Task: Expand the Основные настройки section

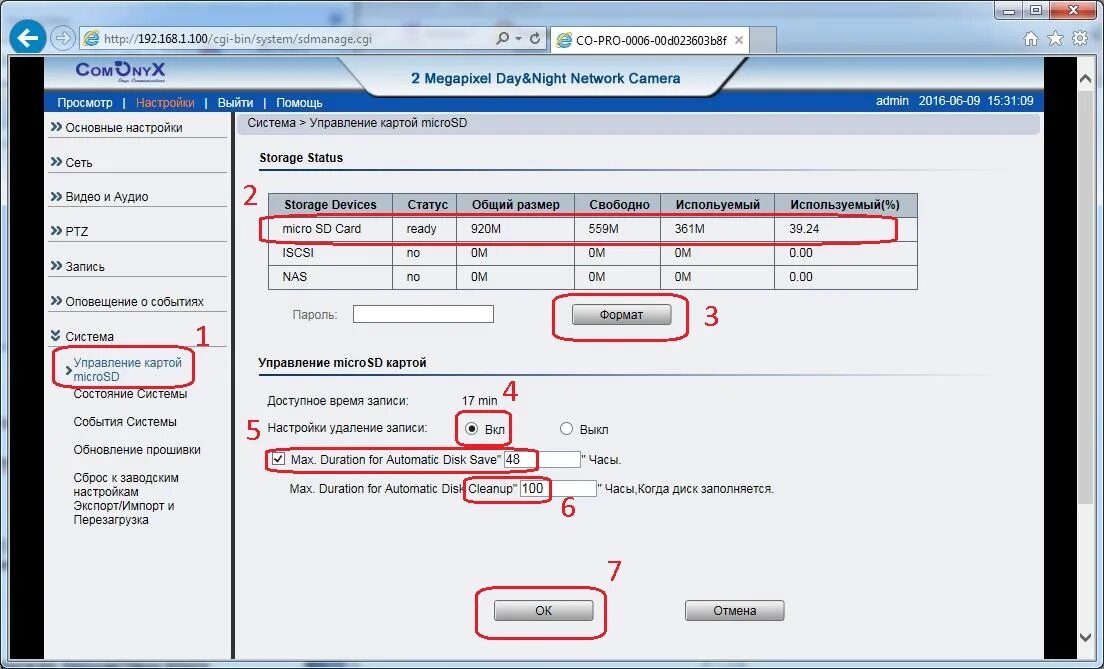Action: pyautogui.click(x=123, y=127)
